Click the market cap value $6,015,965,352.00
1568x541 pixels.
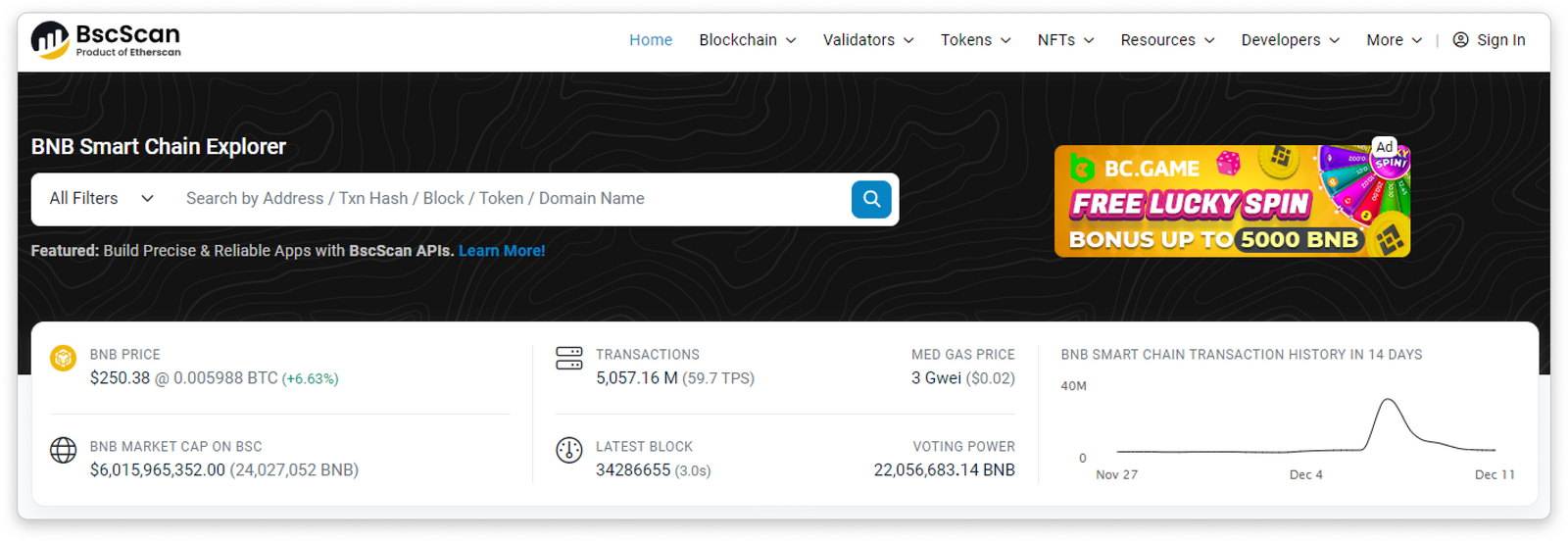click(x=158, y=470)
